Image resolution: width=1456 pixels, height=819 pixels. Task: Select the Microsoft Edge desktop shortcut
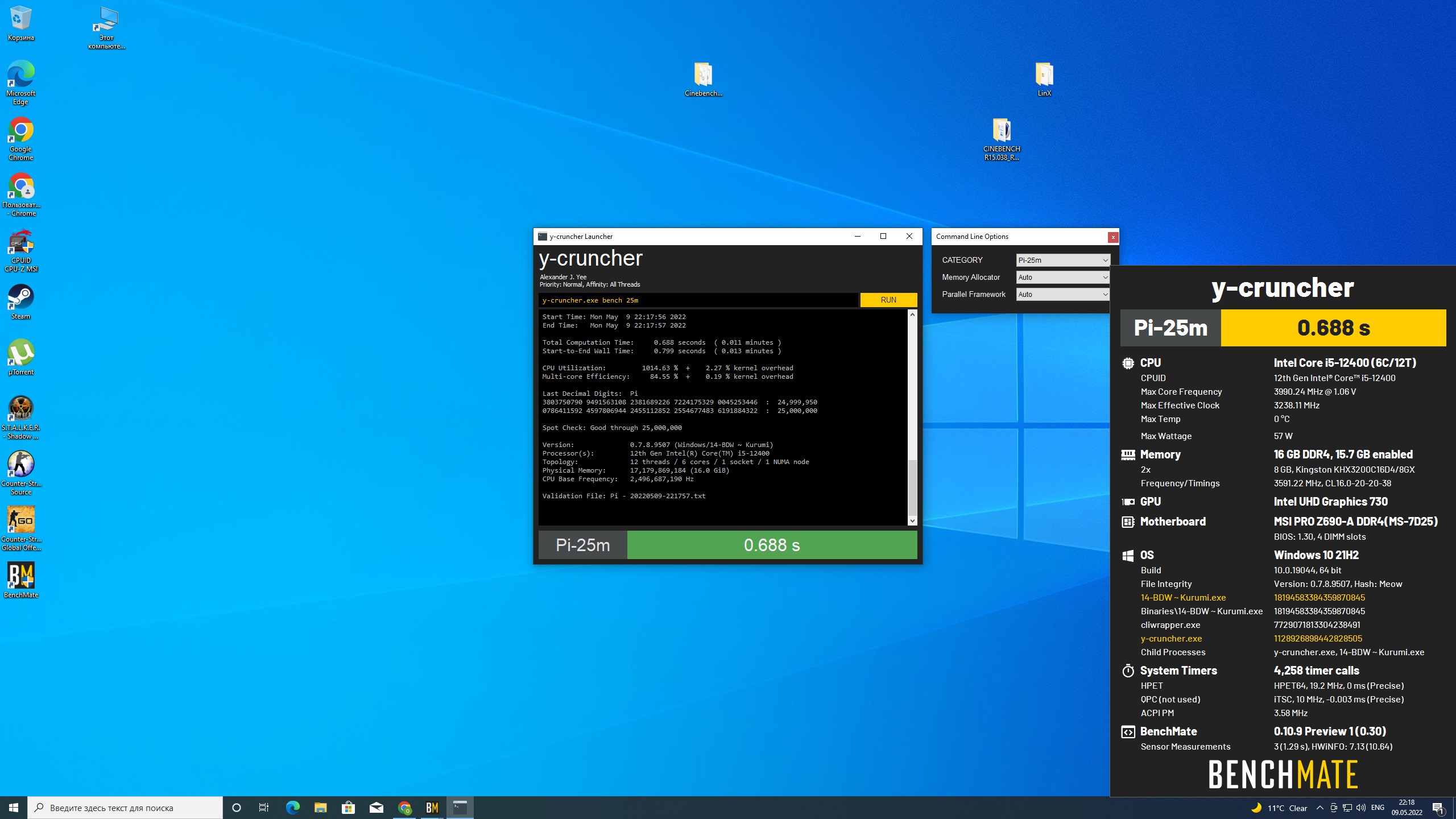(20, 82)
